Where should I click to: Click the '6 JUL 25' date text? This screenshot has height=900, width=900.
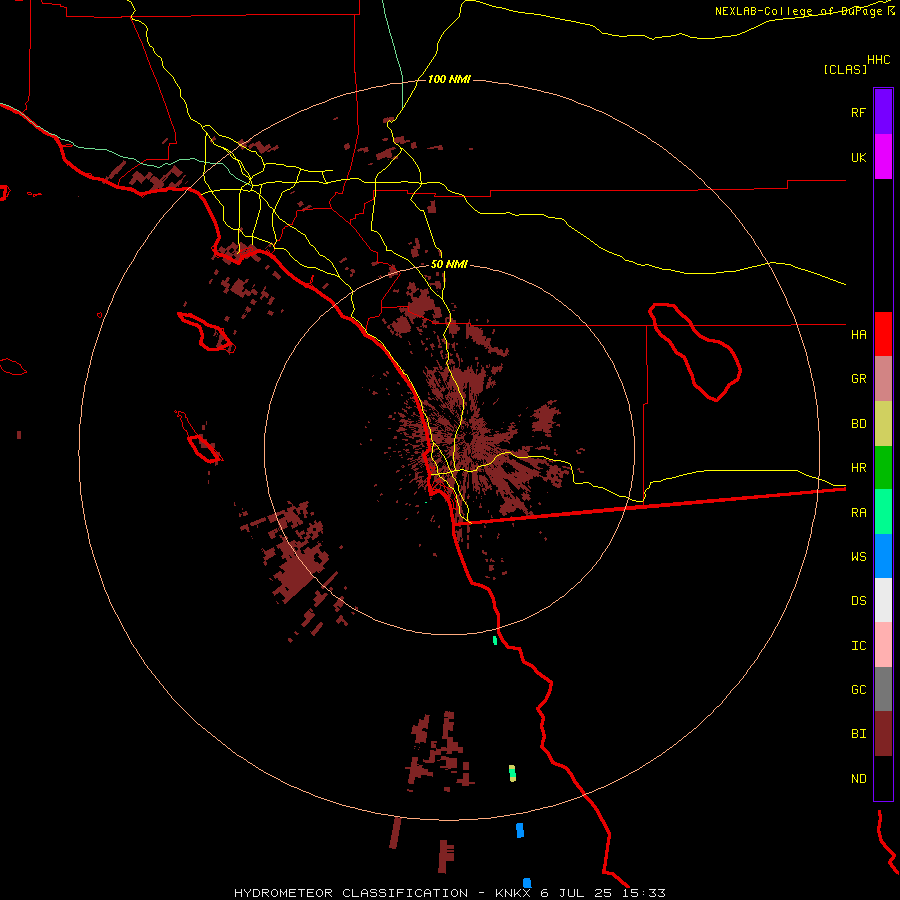point(576,893)
